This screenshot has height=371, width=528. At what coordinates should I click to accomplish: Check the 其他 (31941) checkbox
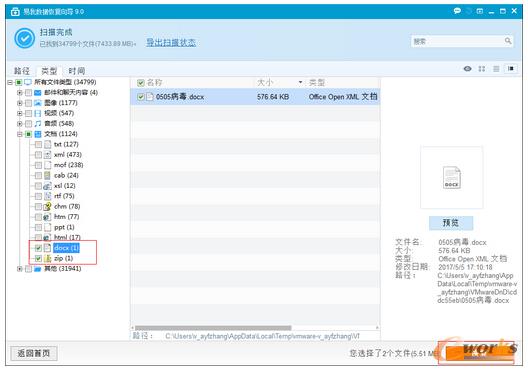28,269
